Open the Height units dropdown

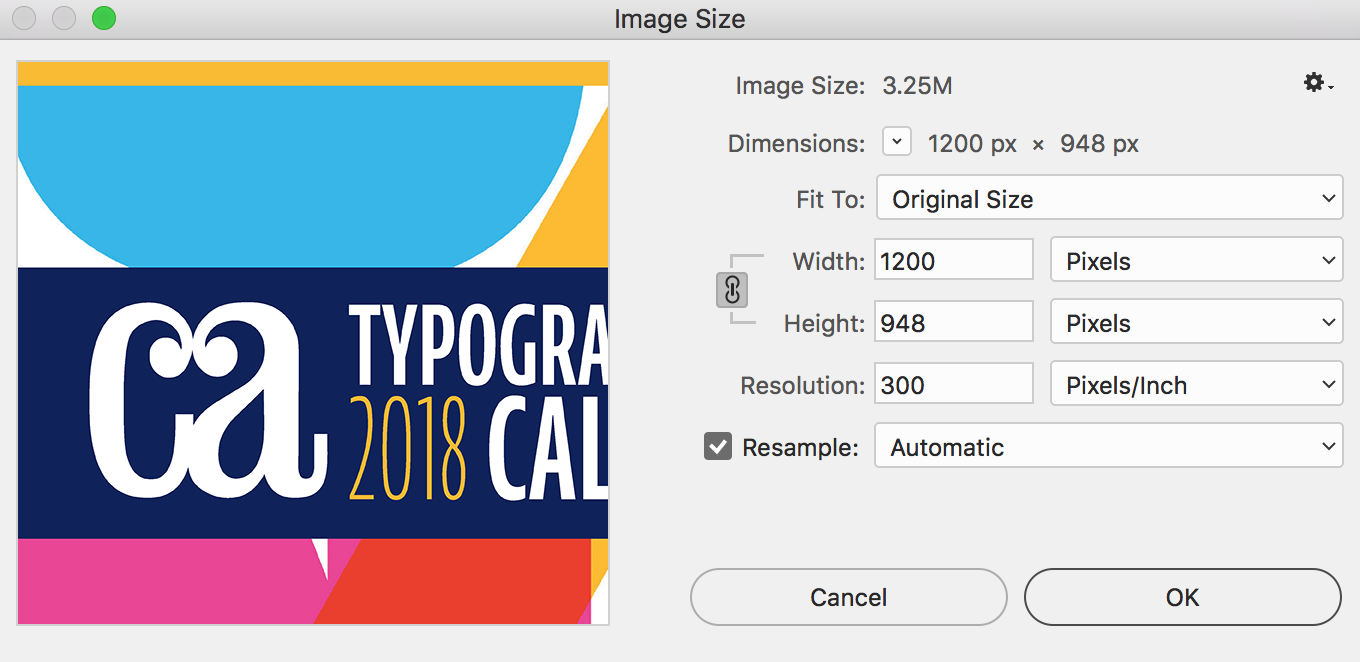click(x=1195, y=323)
